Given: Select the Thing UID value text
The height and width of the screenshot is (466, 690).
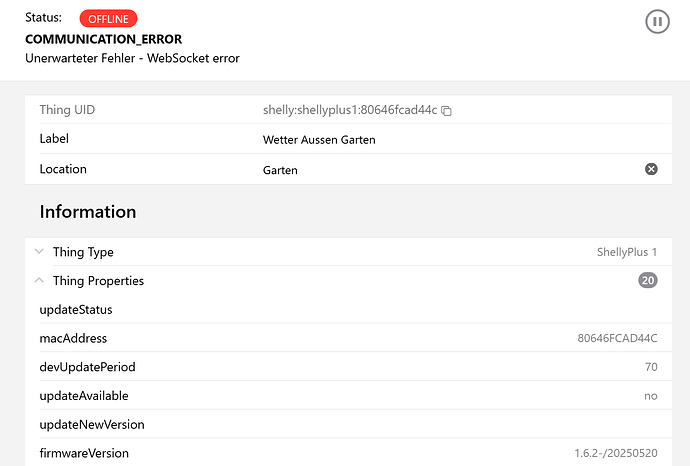Looking at the screenshot, I should [x=349, y=110].
